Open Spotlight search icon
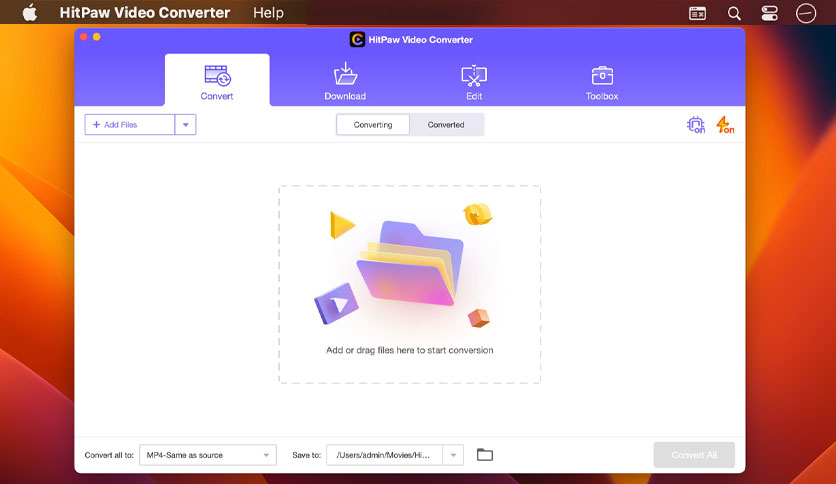Screen dimensions: 836x484 pyautogui.click(x=734, y=13)
